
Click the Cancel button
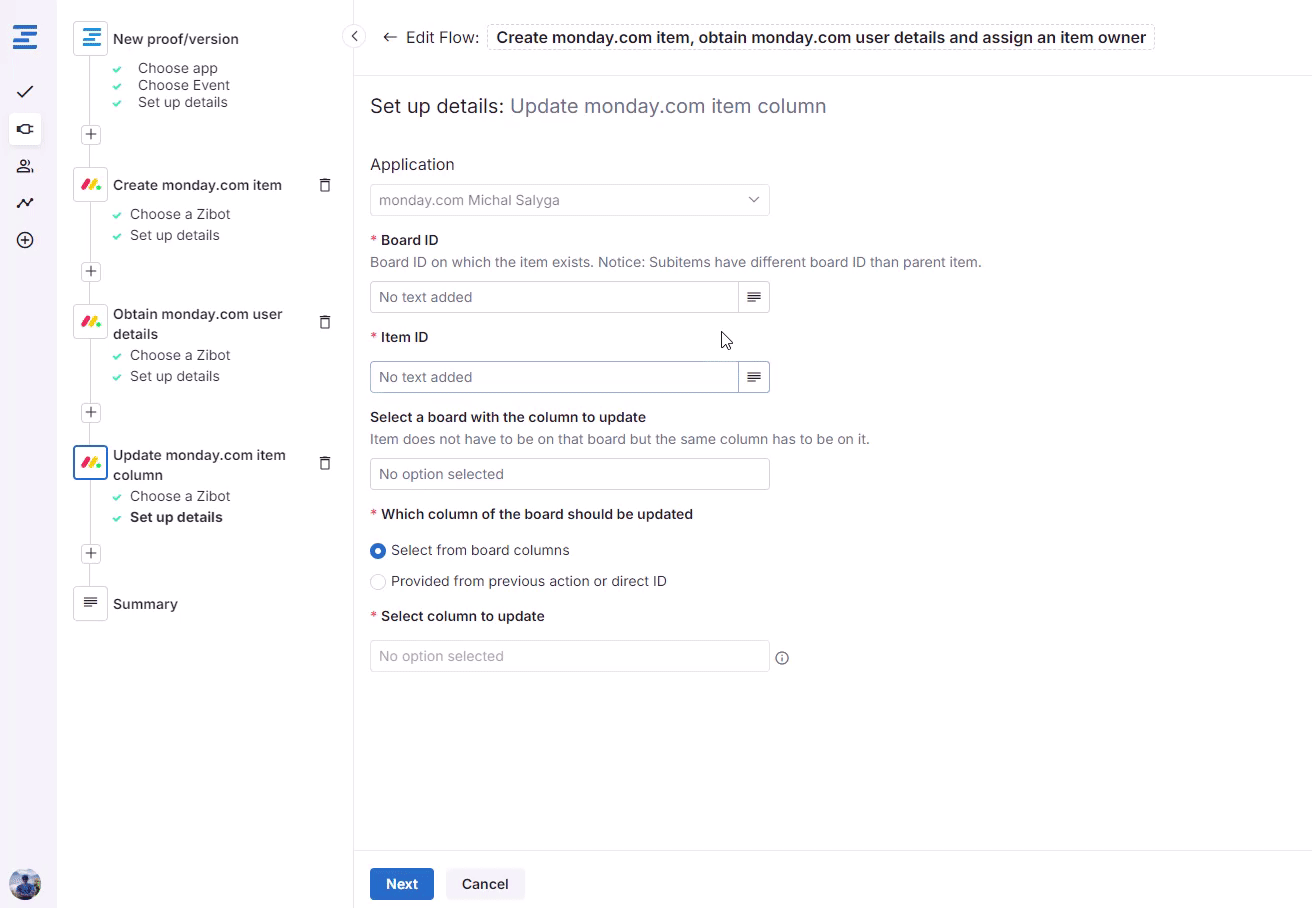(485, 884)
